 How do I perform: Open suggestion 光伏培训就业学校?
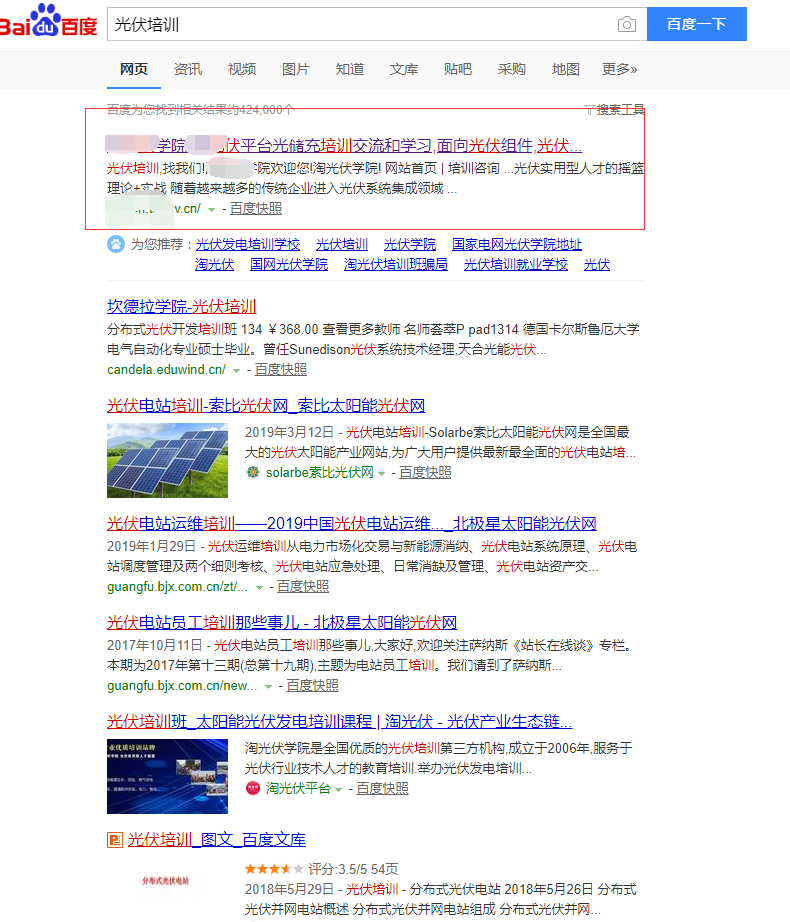pos(516,264)
